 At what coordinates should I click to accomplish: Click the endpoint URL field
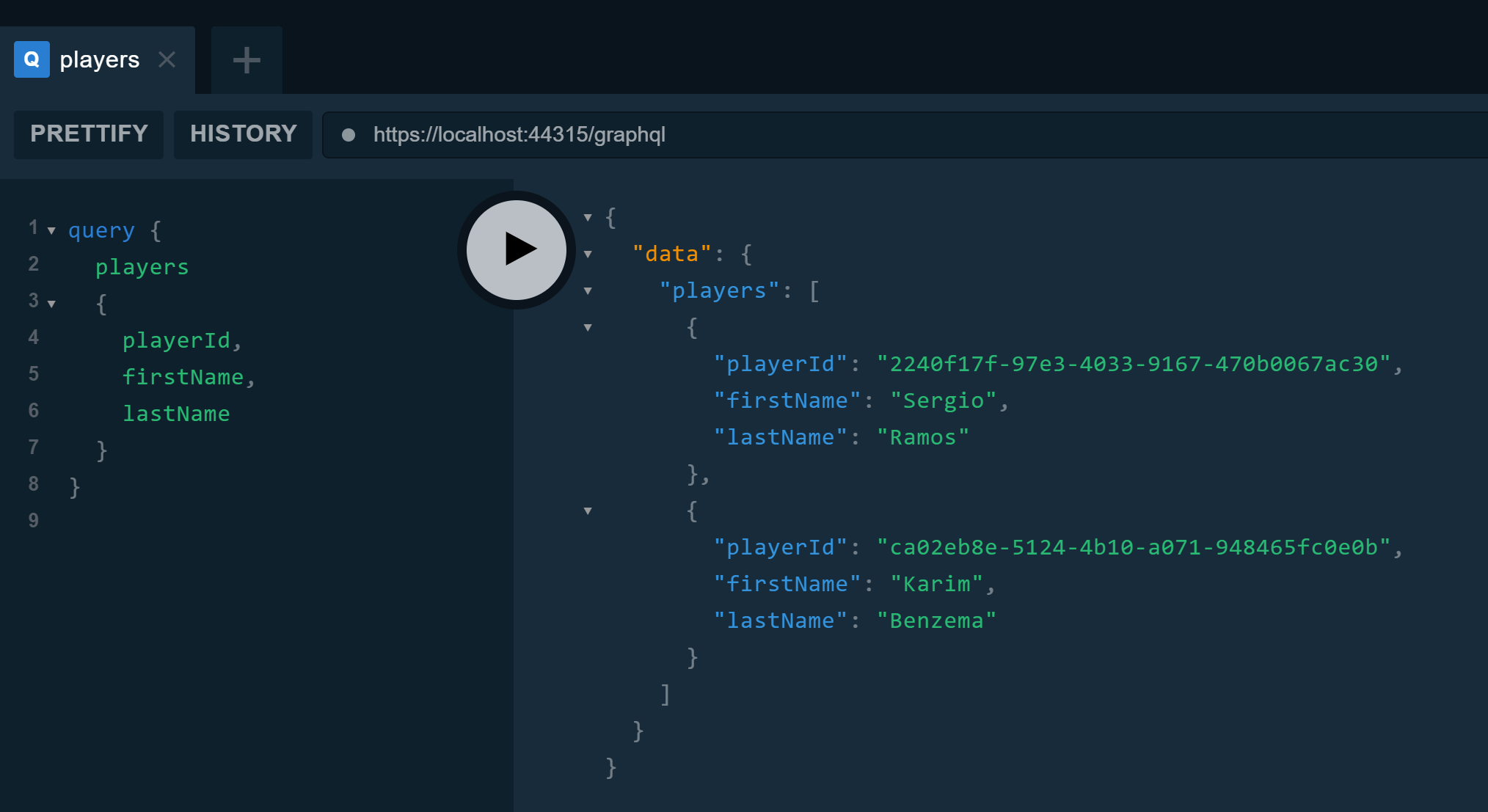905,135
